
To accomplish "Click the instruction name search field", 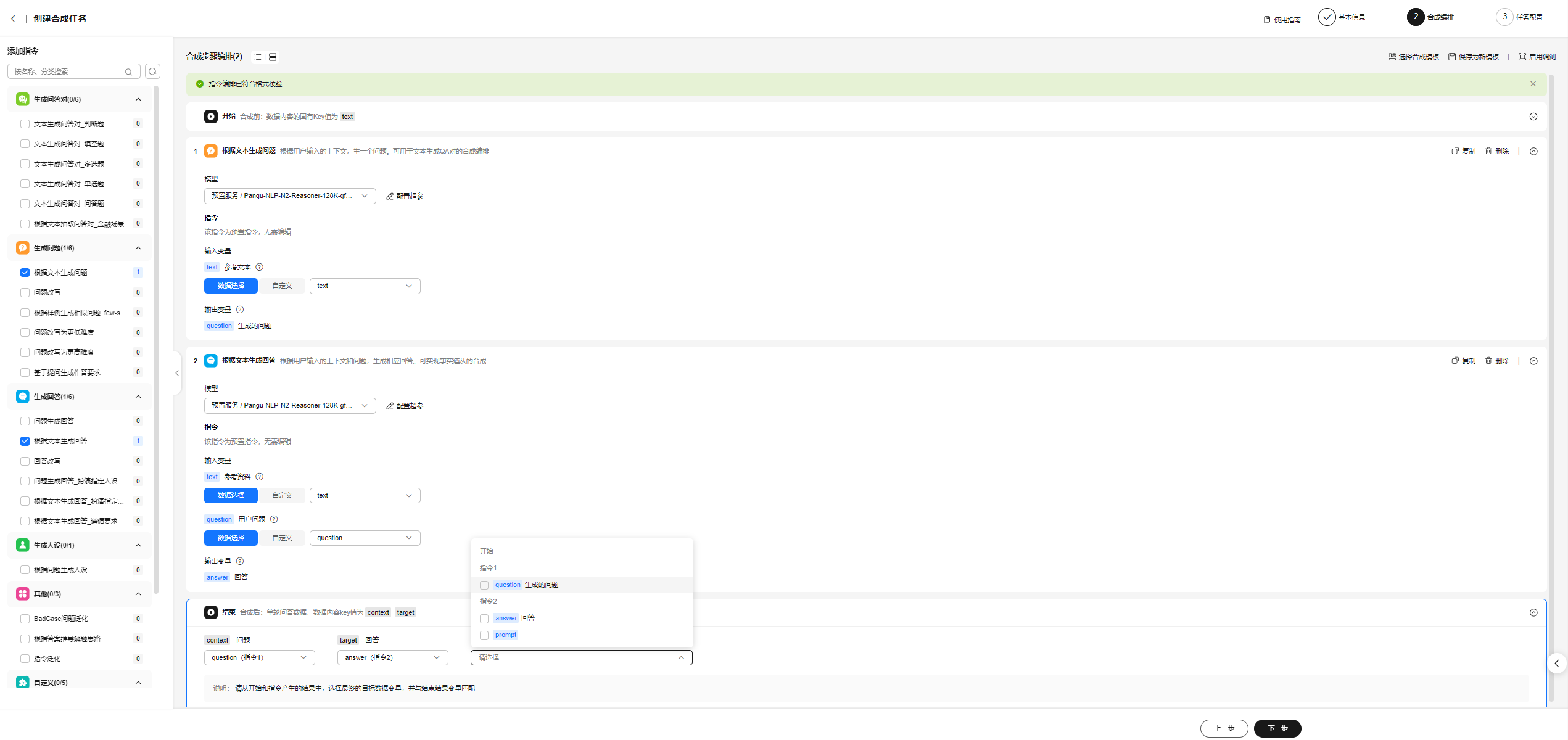I will [68, 72].
